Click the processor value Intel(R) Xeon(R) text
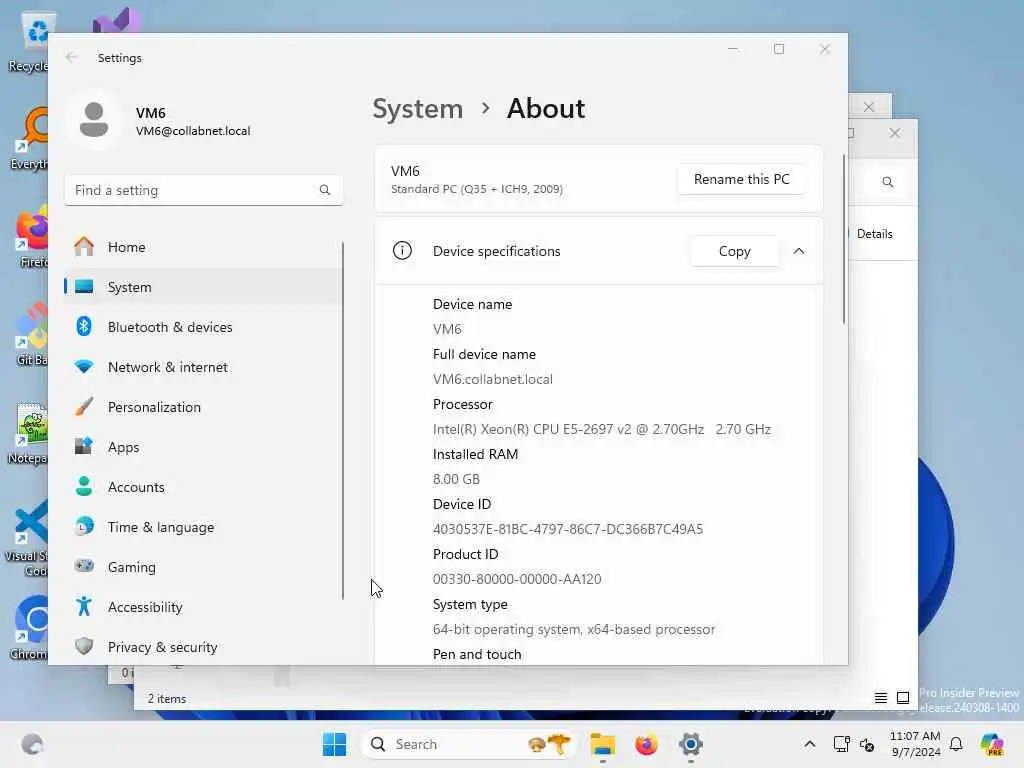The width and height of the screenshot is (1024, 768). pos(601,429)
